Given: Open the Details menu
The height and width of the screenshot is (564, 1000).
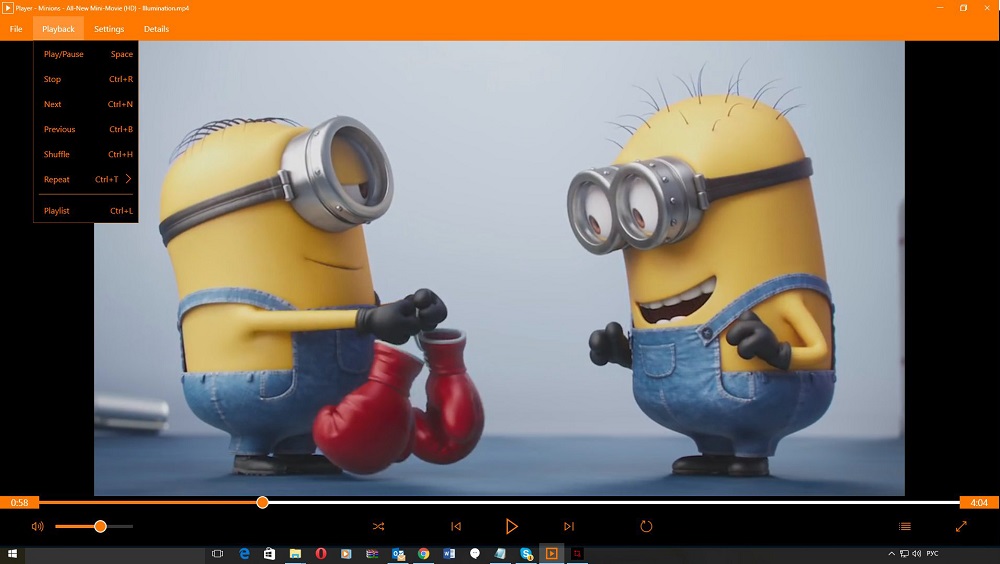Looking at the screenshot, I should click(x=156, y=29).
